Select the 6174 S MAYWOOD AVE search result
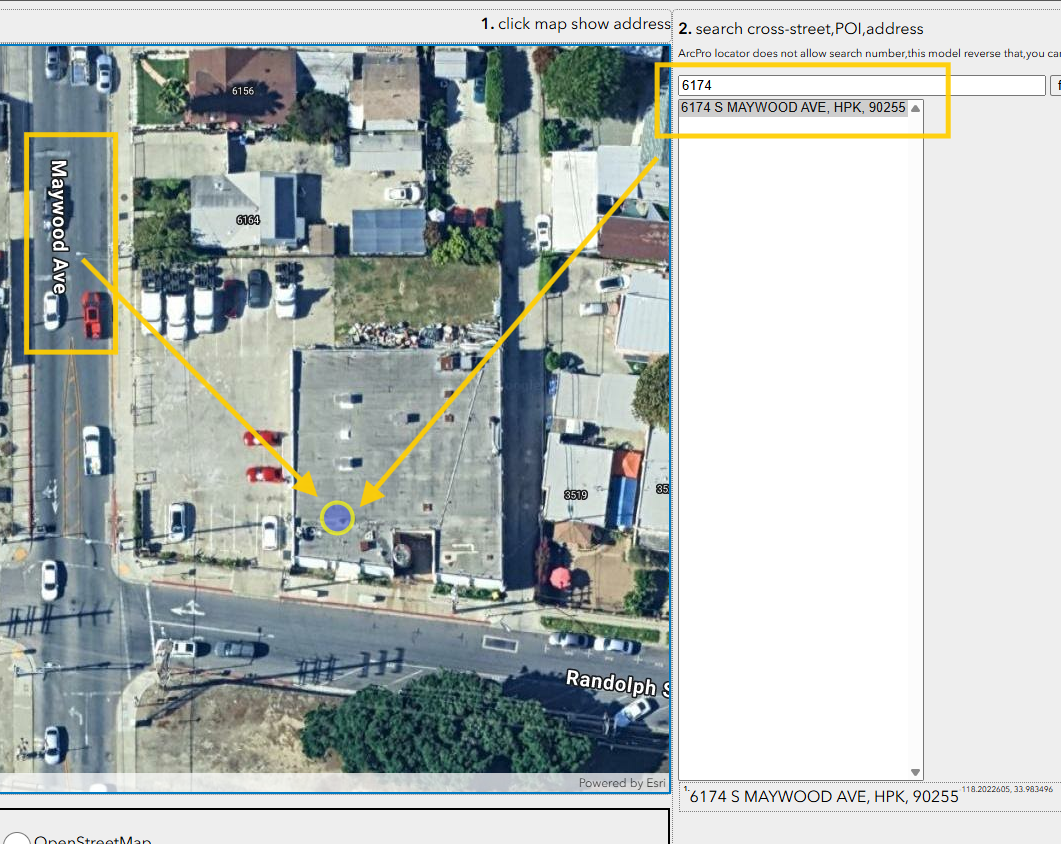This screenshot has height=844, width=1061. point(792,108)
